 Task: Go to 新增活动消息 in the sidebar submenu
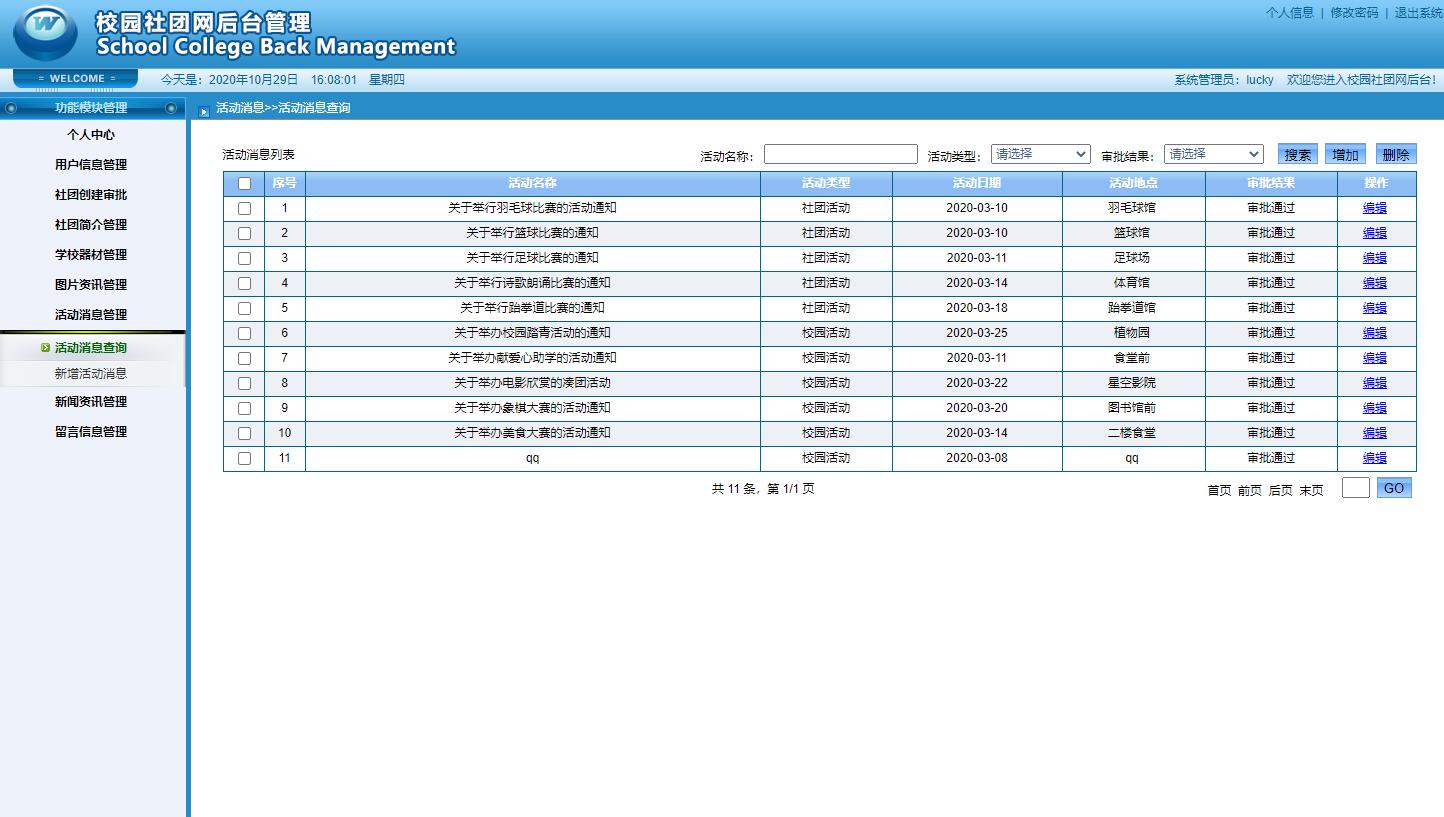click(91, 374)
